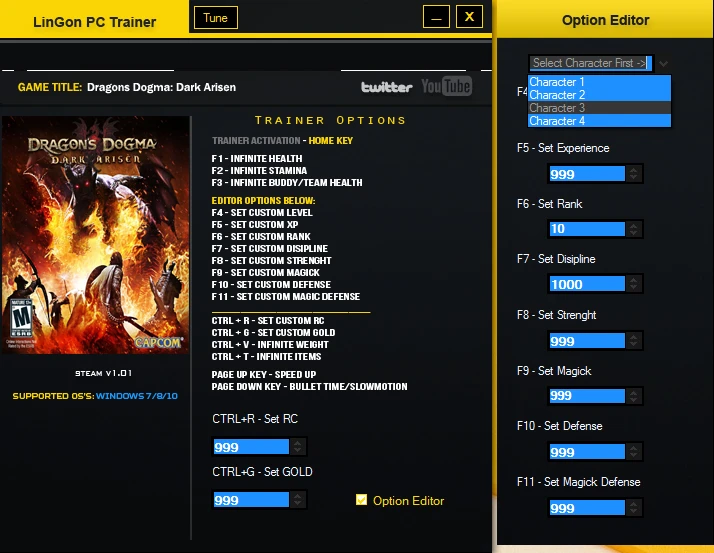Click the Tune button
The height and width of the screenshot is (553, 714).
point(216,18)
